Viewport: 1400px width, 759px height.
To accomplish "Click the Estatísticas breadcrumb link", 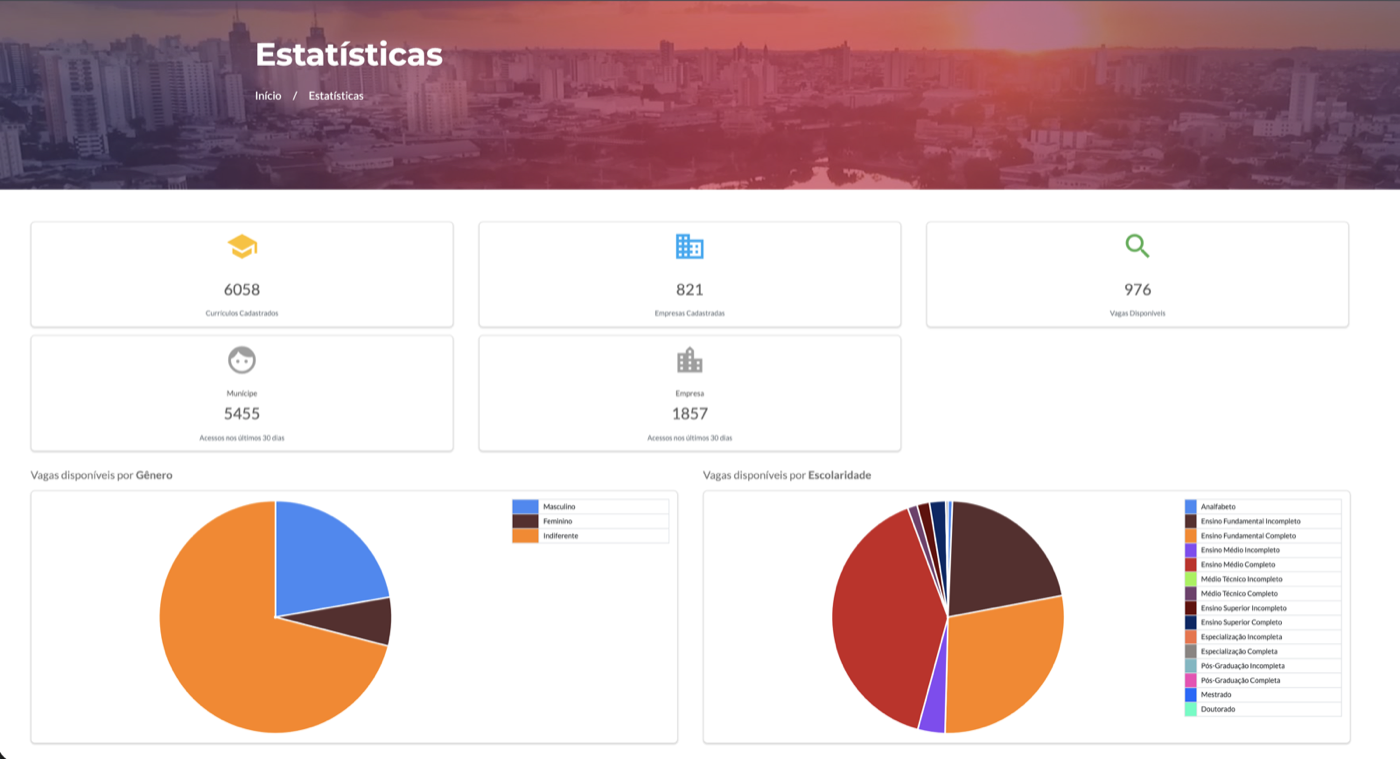I will pos(336,96).
